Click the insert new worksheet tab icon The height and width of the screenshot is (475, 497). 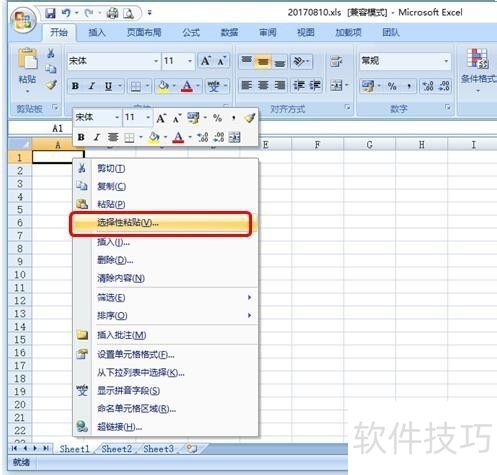click(x=192, y=449)
